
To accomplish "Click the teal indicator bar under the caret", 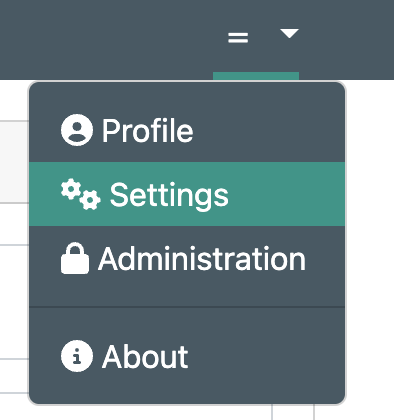I will (x=256, y=76).
